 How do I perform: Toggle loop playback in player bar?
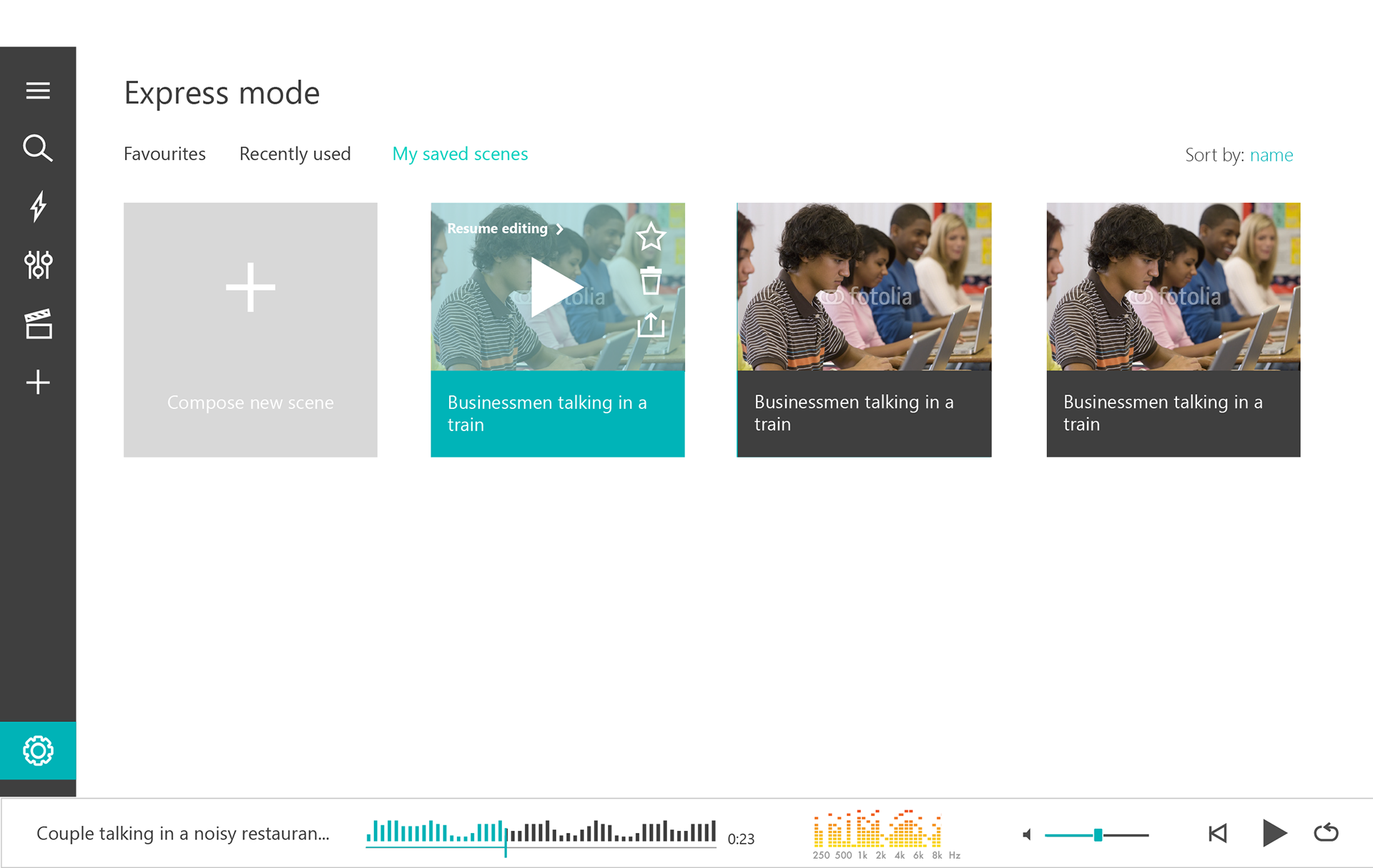(1326, 833)
